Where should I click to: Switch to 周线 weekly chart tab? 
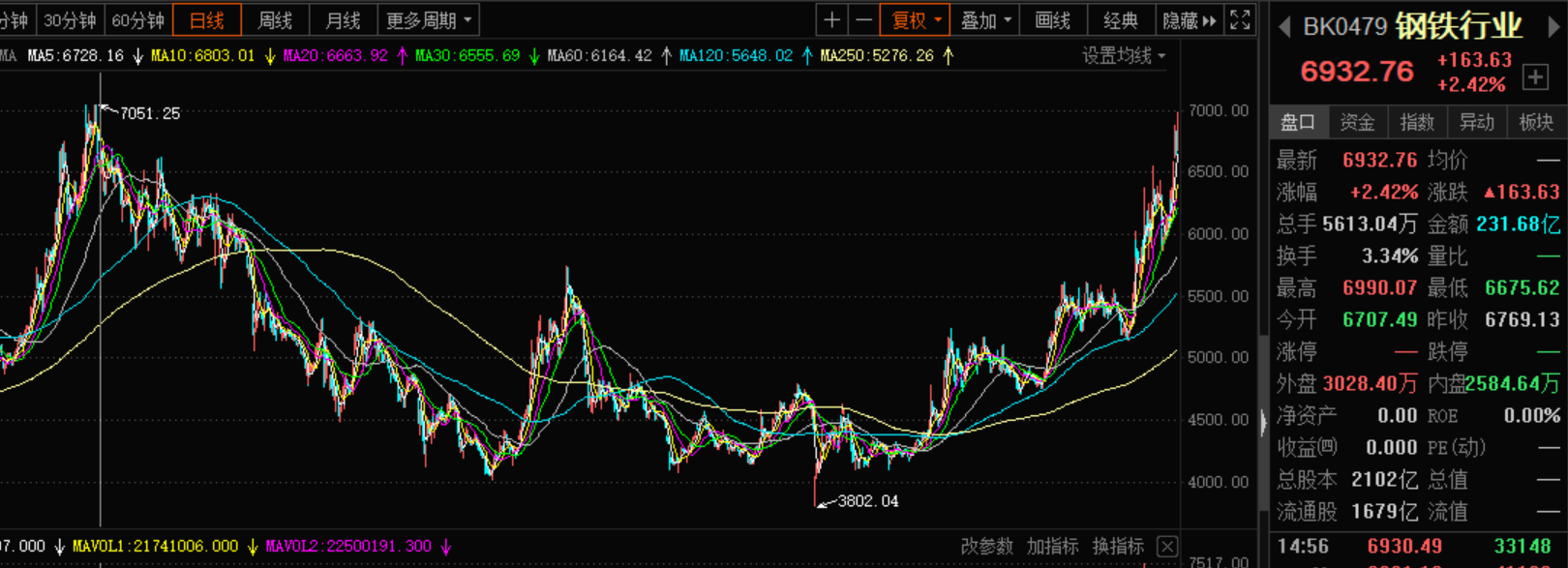[275, 20]
